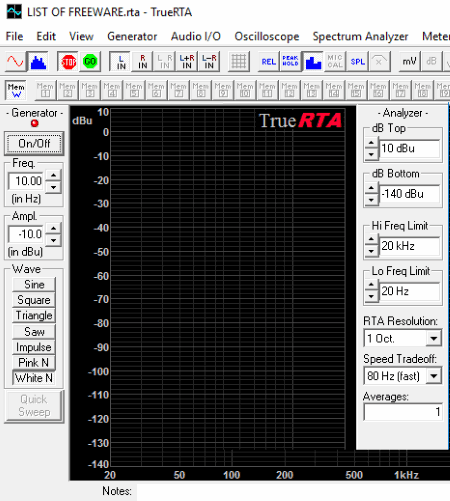
Task: Open the Generator menu
Action: click(132, 36)
